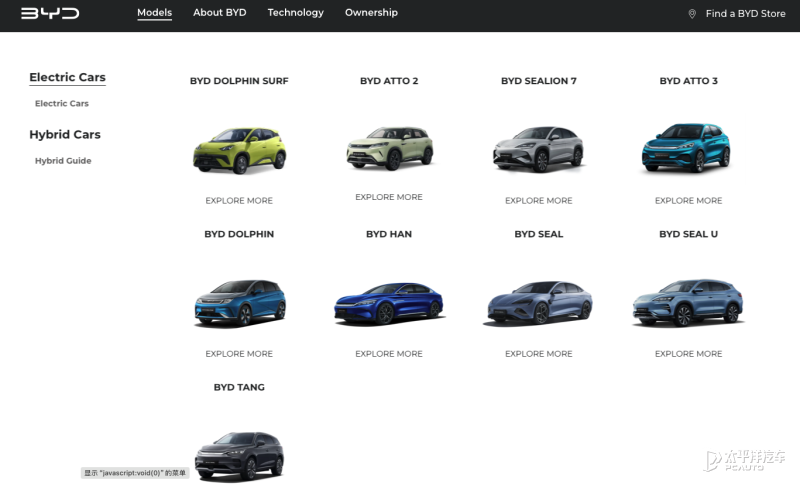This screenshot has width=800, height=487.
Task: Click Explore More under Dolphin Surf
Action: click(x=239, y=201)
